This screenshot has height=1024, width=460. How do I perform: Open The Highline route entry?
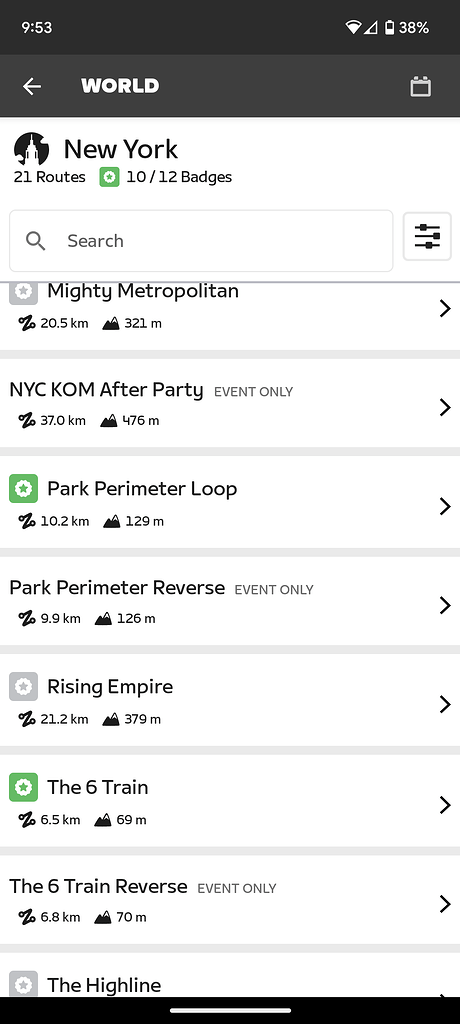(230, 976)
